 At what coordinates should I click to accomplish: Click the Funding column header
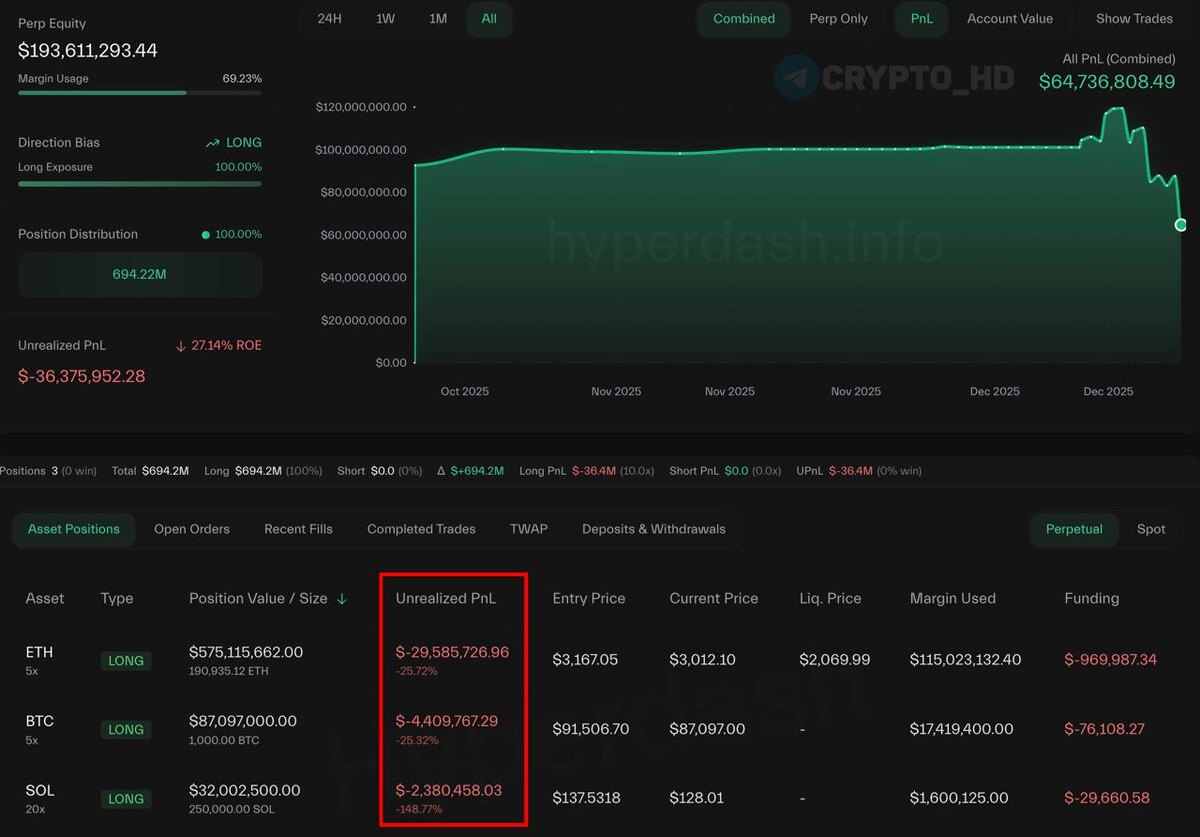[x=1092, y=598]
